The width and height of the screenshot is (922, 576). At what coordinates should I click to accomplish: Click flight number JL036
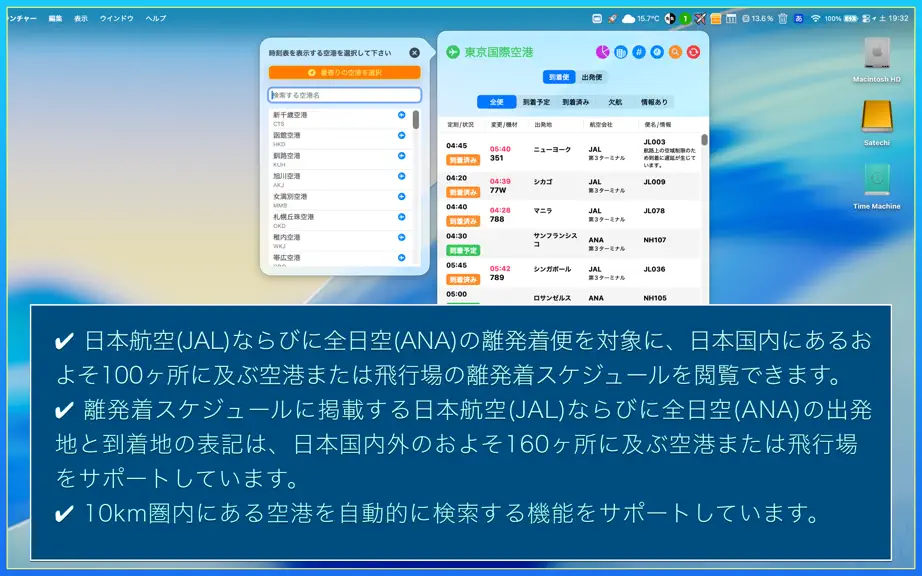tap(654, 269)
